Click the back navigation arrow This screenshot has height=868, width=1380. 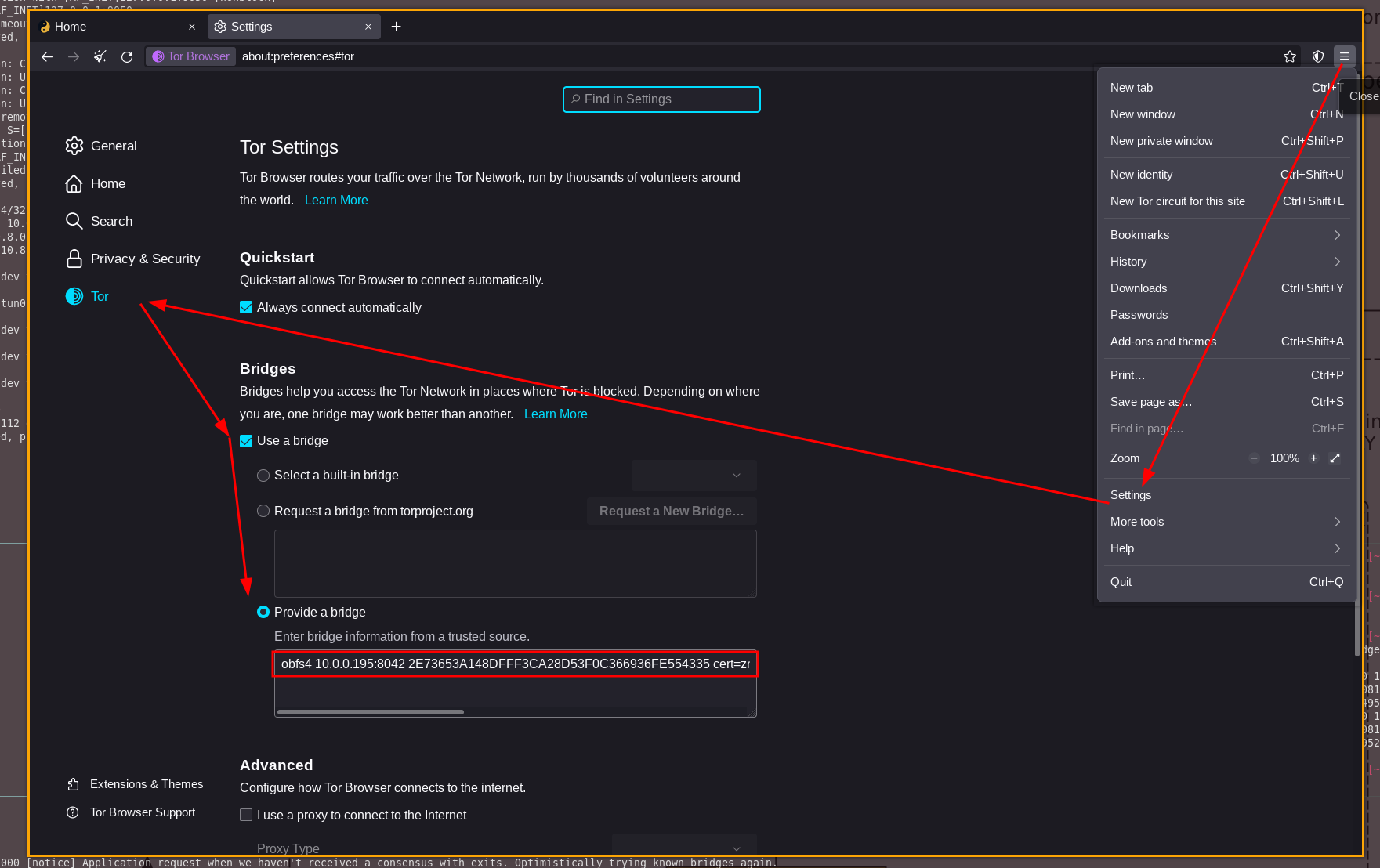point(47,56)
